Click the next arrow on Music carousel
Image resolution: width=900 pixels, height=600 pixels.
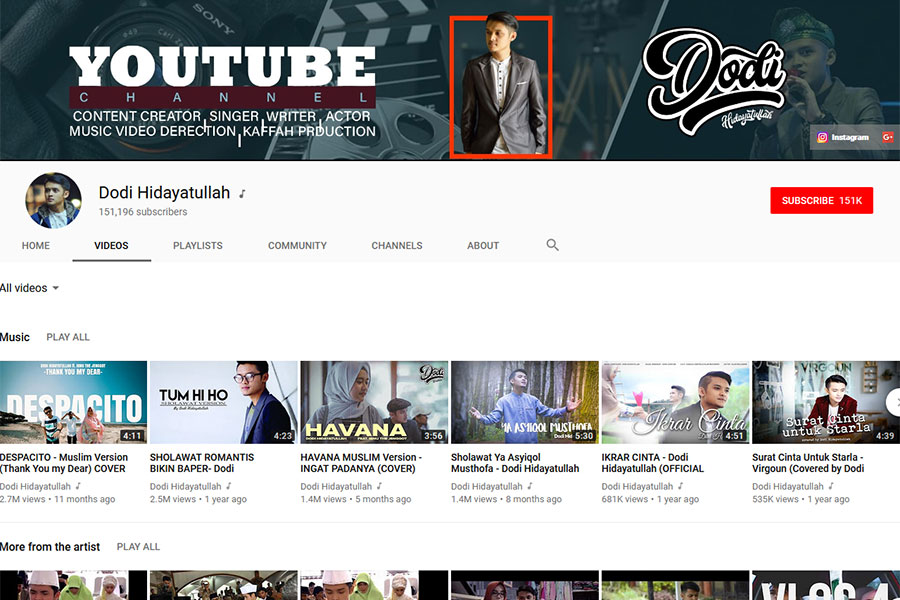pyautogui.click(x=893, y=402)
